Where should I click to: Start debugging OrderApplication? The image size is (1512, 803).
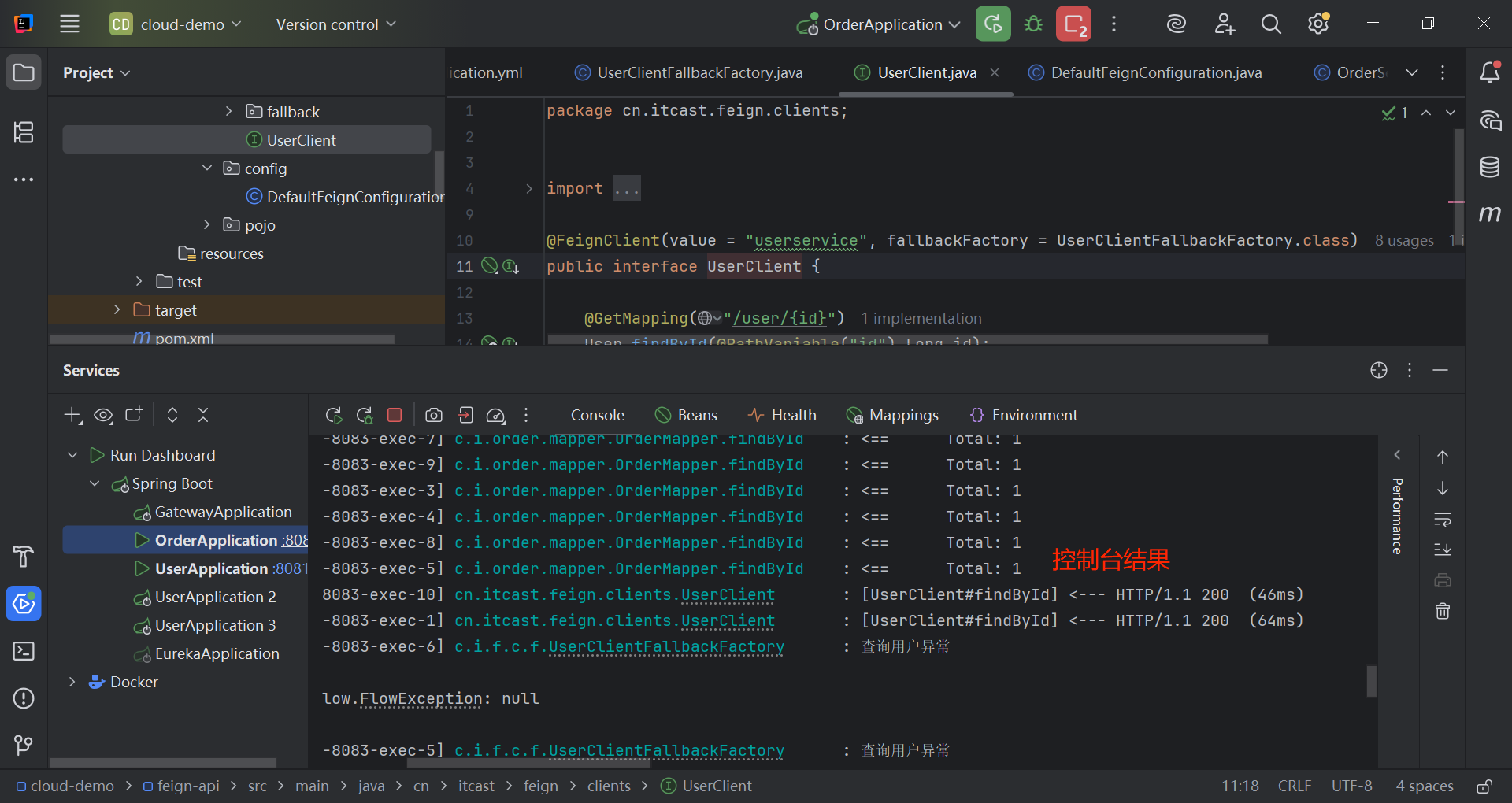1033,24
